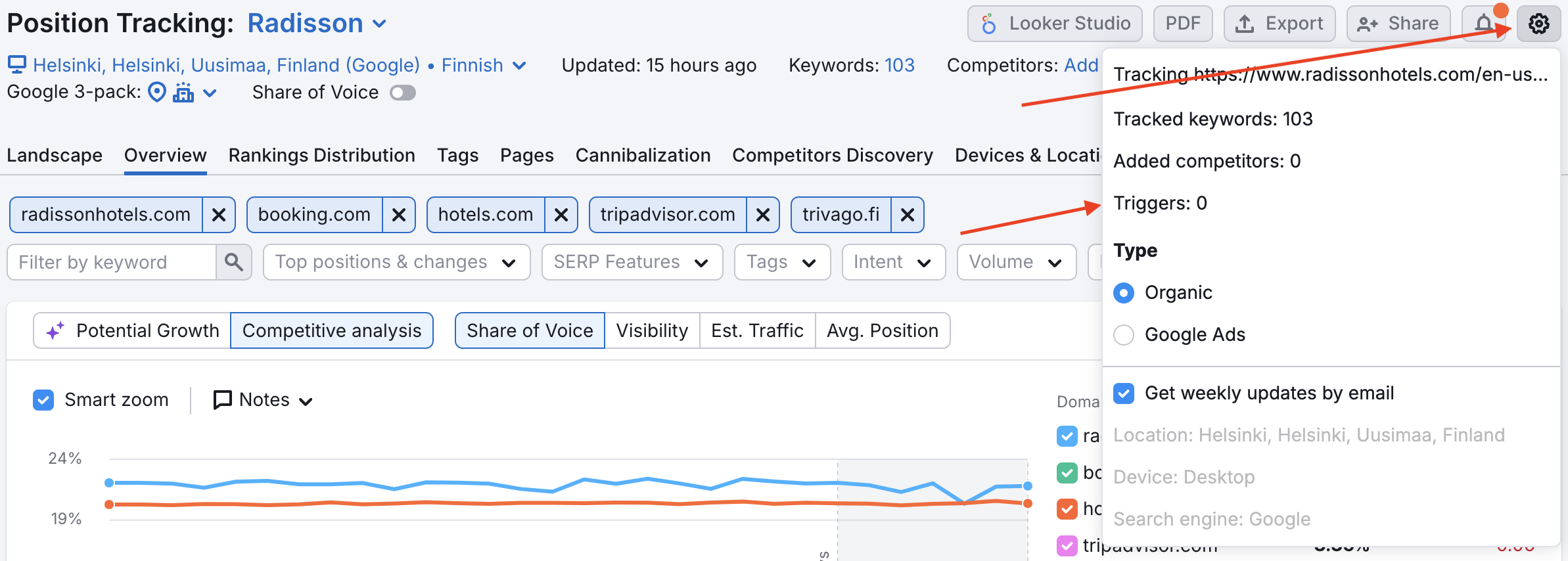This screenshot has height=561, width=1568.
Task: Click the Looker Studio button
Action: [x=1055, y=24]
